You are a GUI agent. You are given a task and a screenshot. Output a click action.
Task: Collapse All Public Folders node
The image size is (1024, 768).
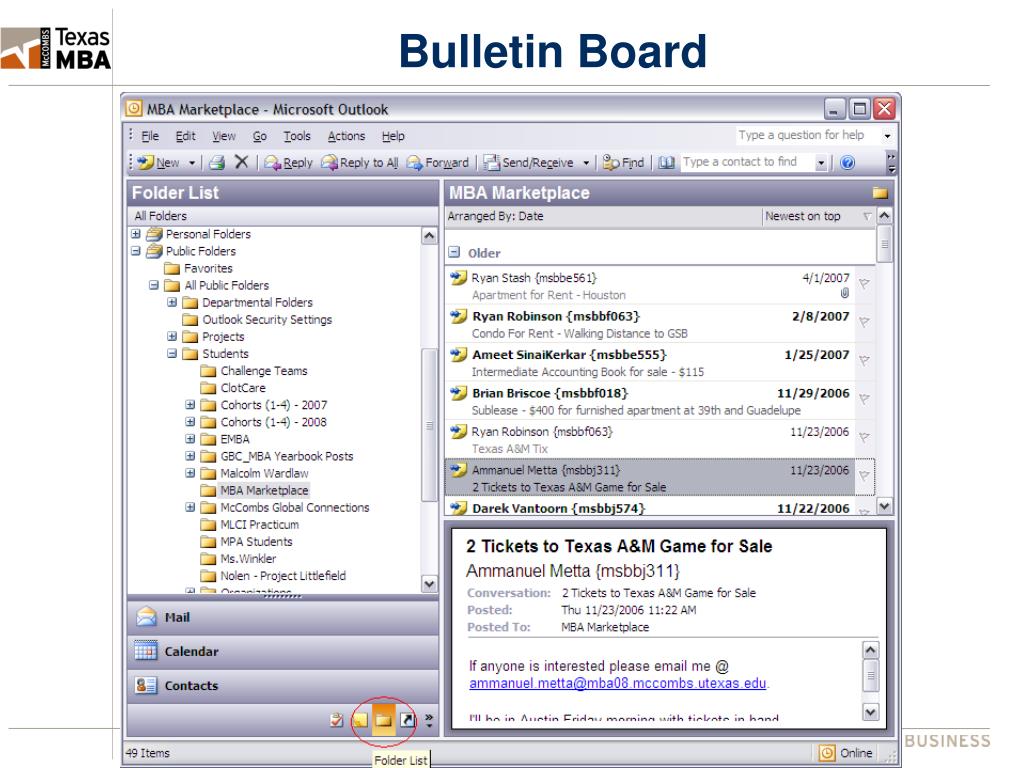(153, 285)
